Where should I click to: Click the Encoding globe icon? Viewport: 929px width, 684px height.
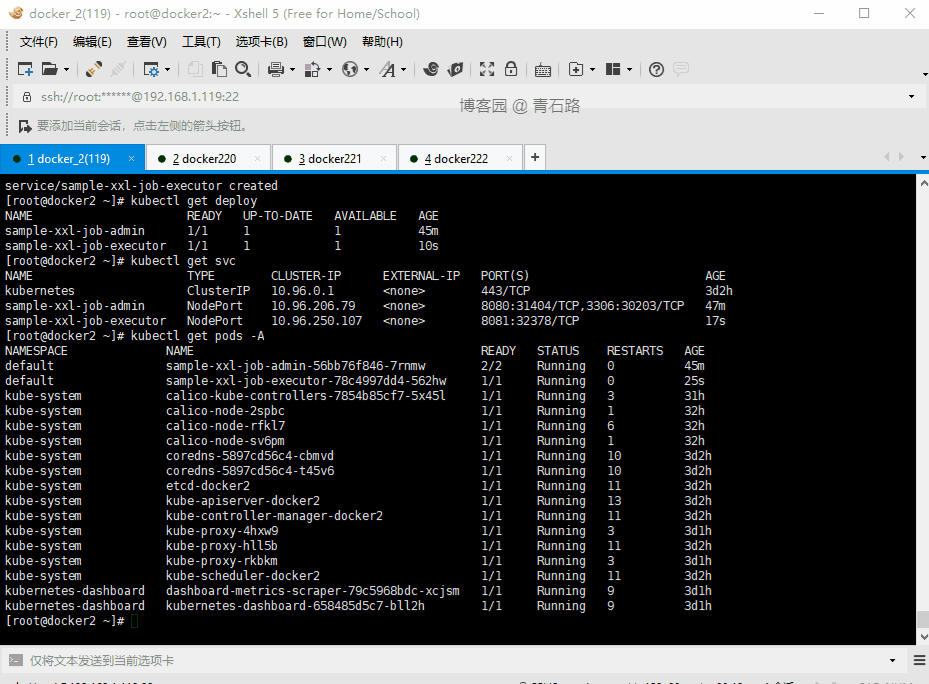(x=350, y=69)
